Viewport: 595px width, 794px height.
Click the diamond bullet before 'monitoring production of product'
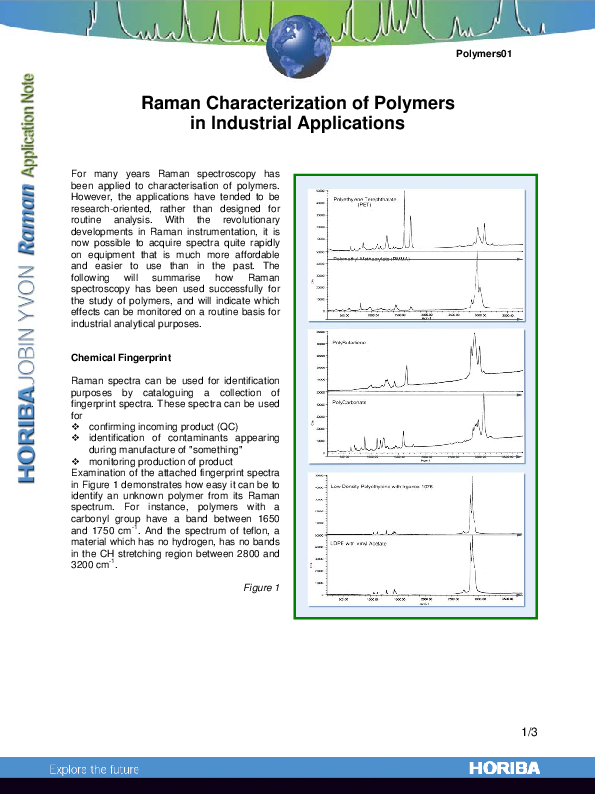[75, 461]
